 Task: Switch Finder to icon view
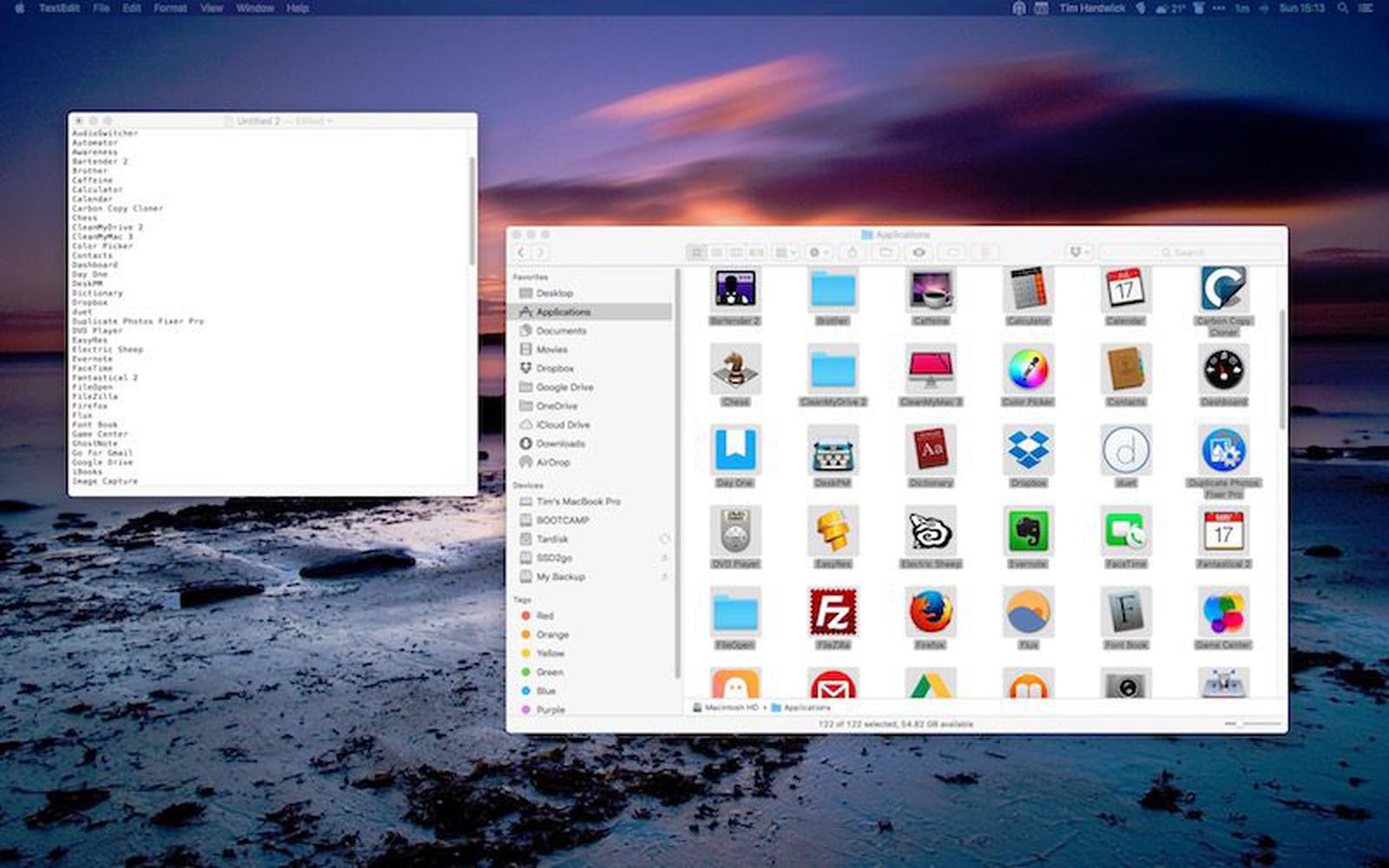(696, 253)
